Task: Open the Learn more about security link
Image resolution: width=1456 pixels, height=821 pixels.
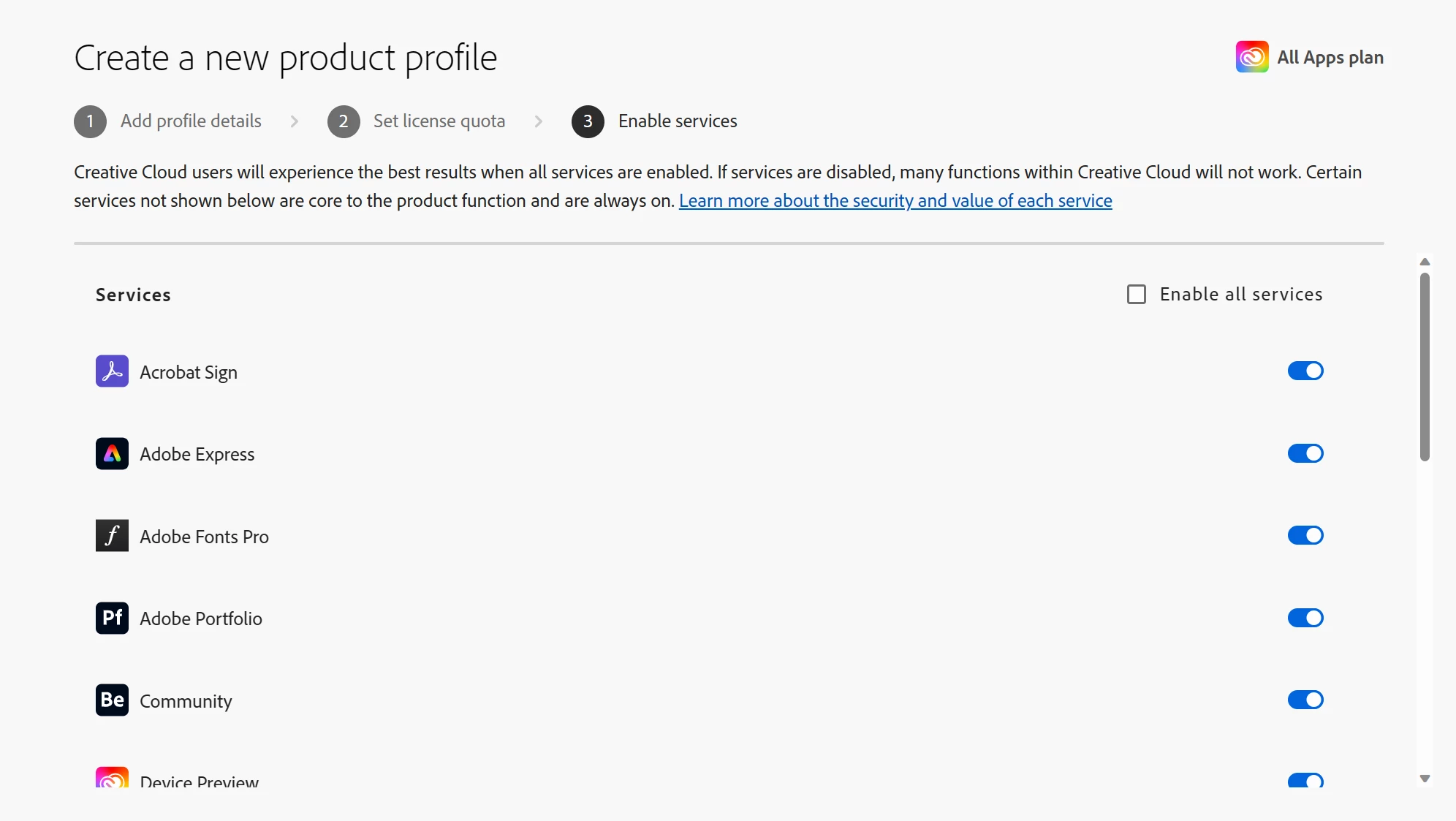Action: [x=895, y=201]
